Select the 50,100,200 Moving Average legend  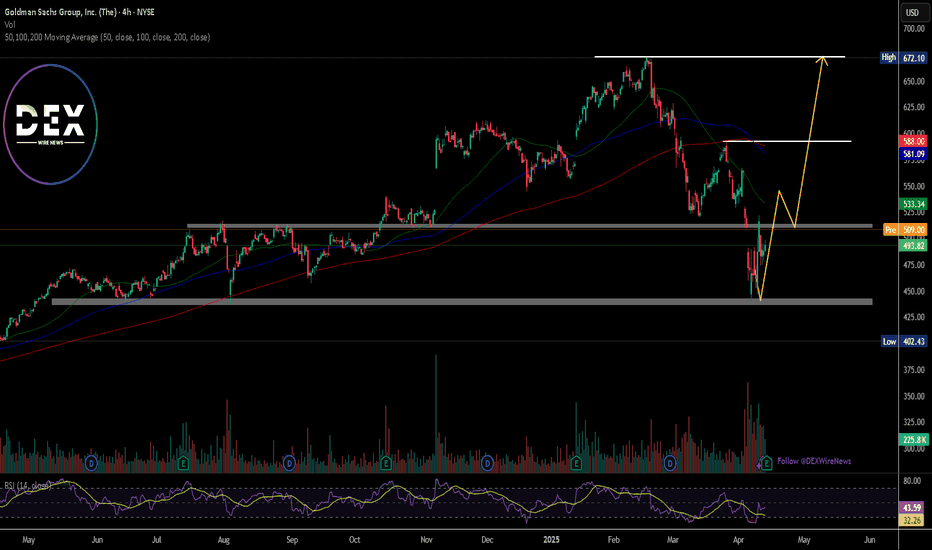point(107,37)
